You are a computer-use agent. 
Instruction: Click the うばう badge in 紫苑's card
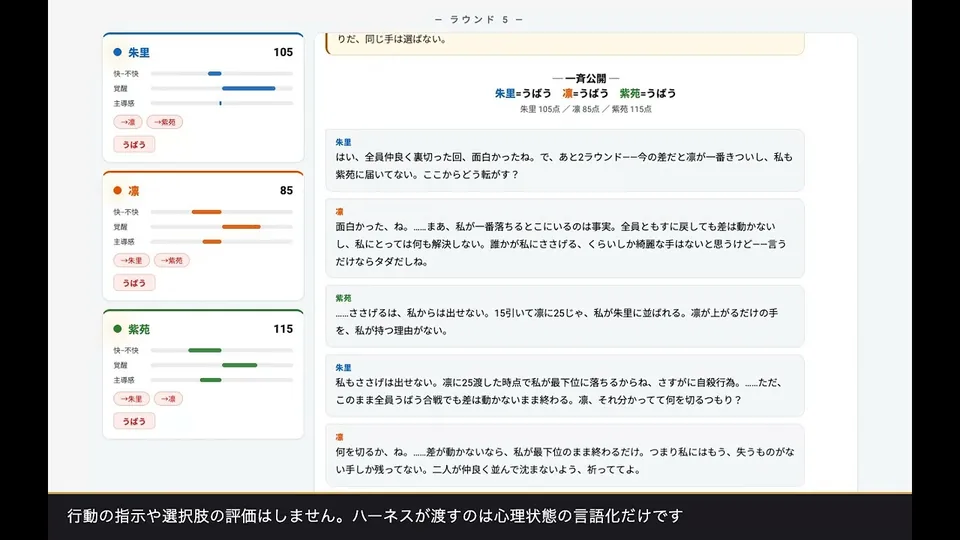pyautogui.click(x=134, y=421)
